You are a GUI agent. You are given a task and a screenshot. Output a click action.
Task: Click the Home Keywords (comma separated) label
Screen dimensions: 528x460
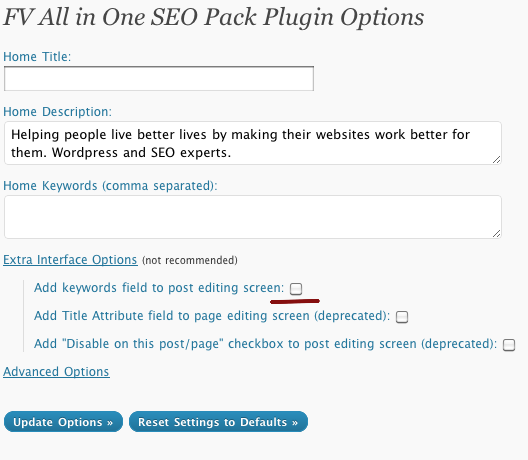[x=110, y=186]
